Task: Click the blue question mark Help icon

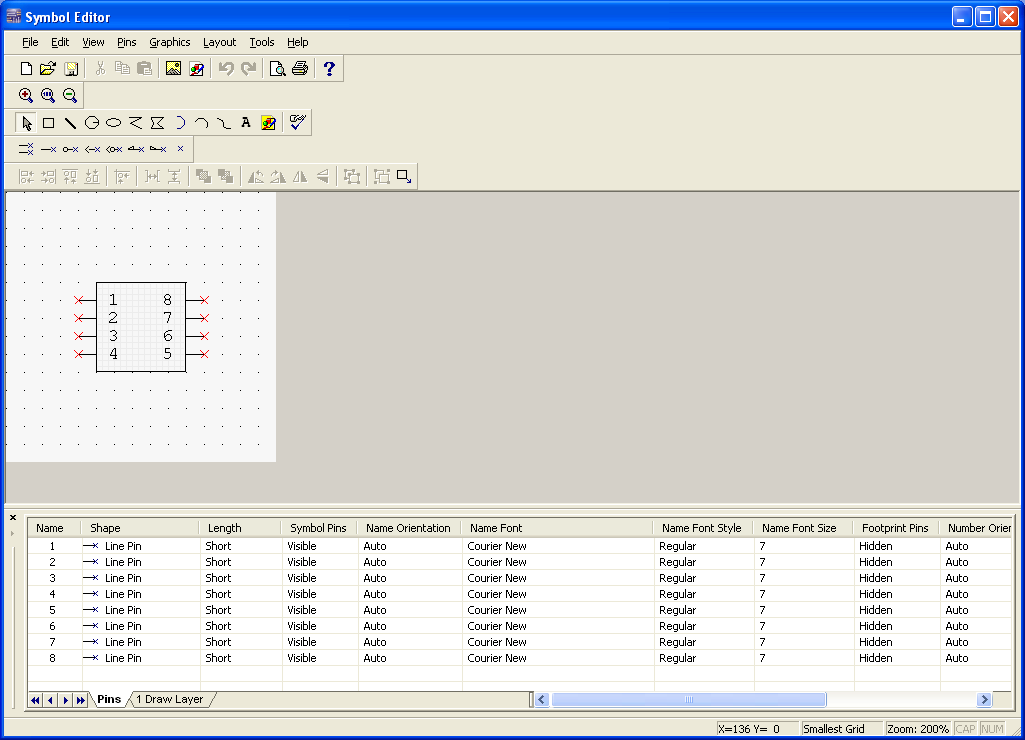Action: 329,69
